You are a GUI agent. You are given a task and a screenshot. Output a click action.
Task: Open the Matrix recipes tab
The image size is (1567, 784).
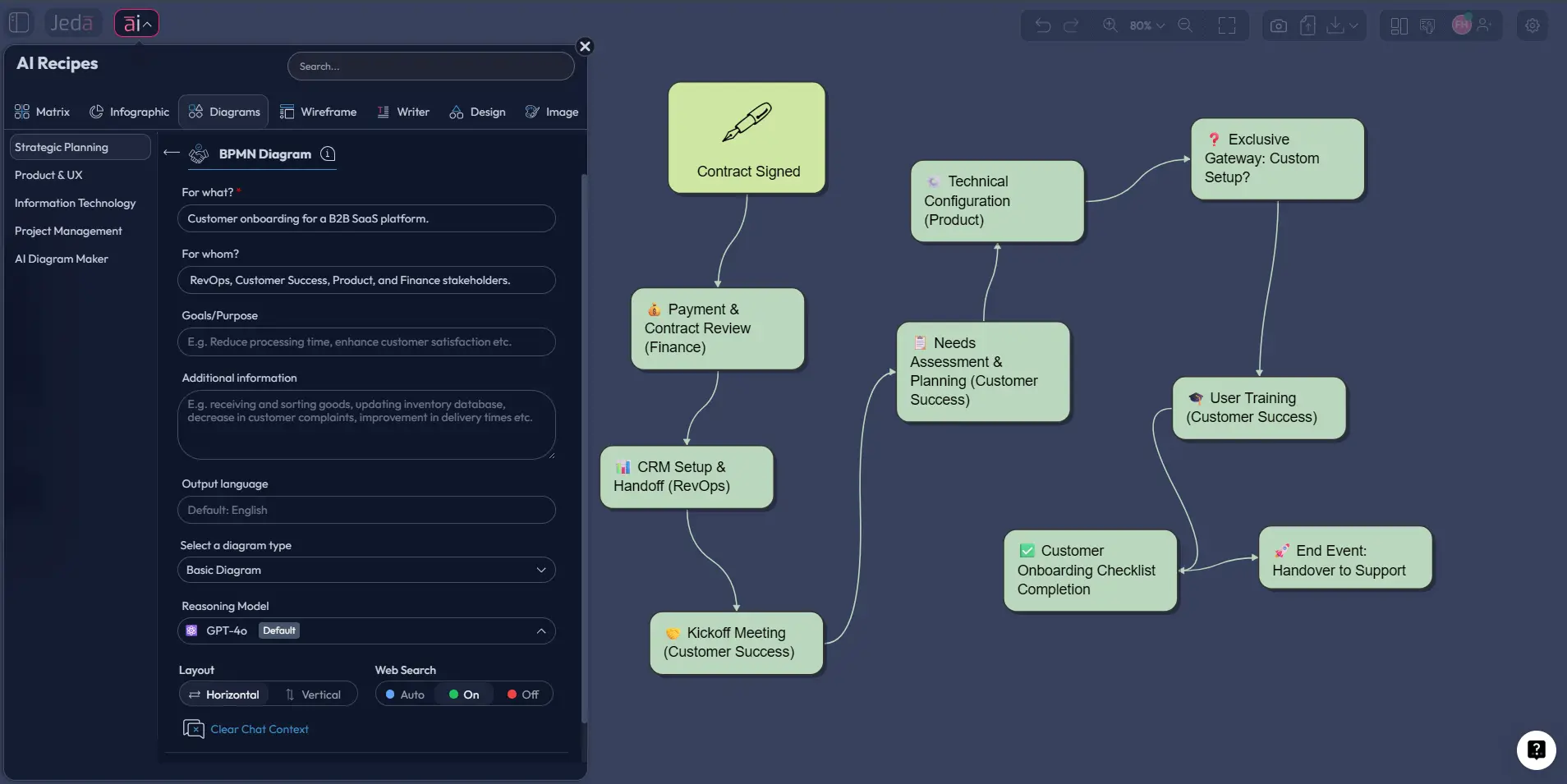click(x=42, y=112)
